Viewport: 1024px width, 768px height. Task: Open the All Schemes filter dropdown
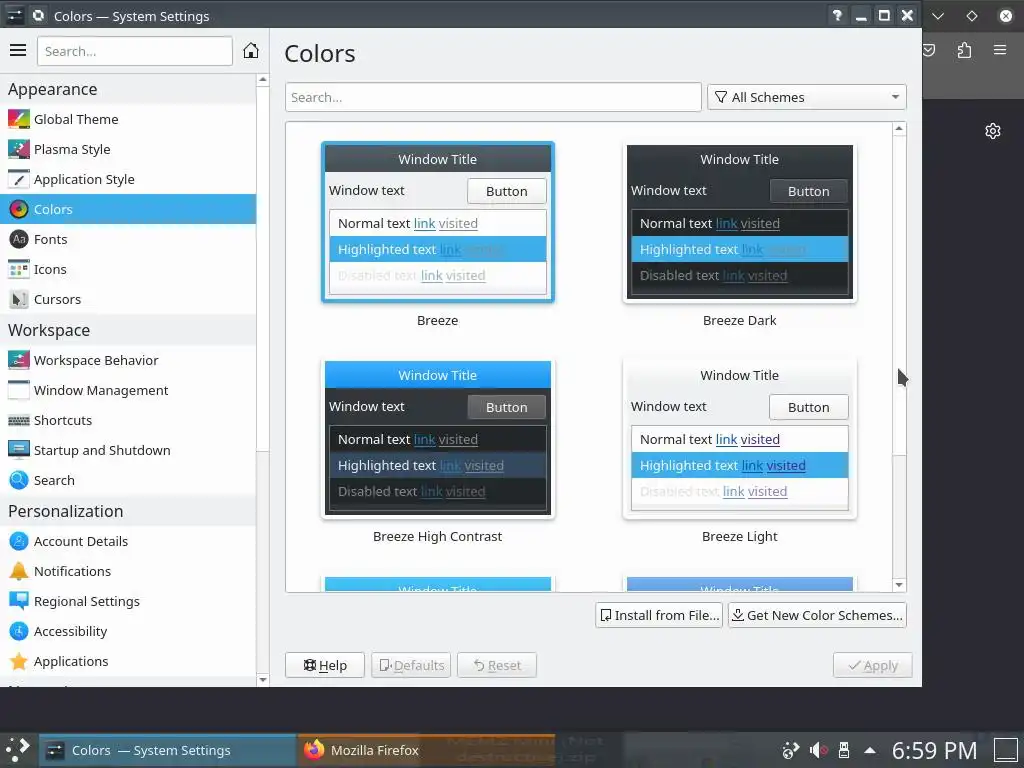coord(807,97)
